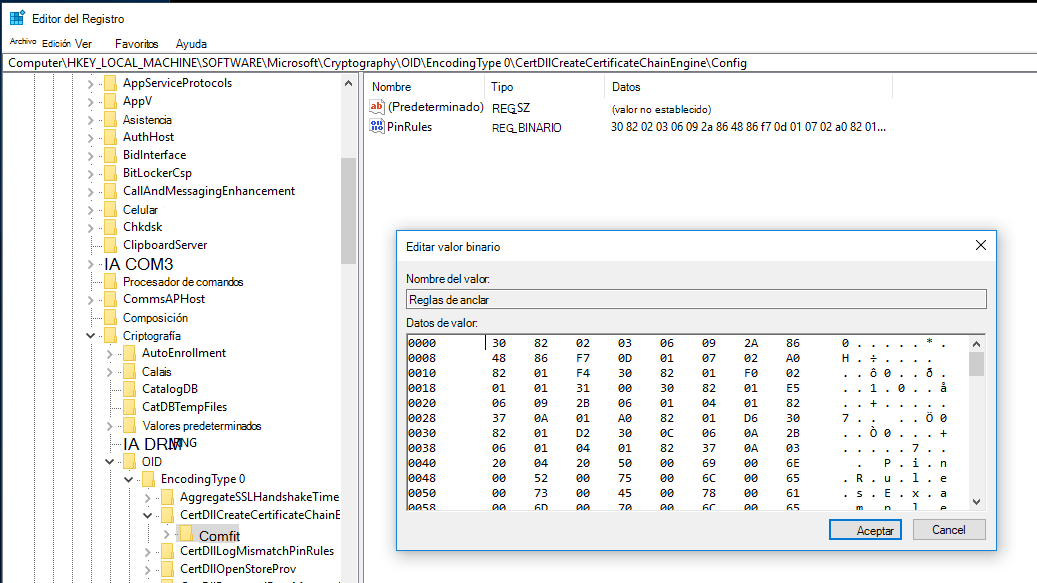
Task: Click the registry tree scrollbar up arrow
Action: pos(349,83)
